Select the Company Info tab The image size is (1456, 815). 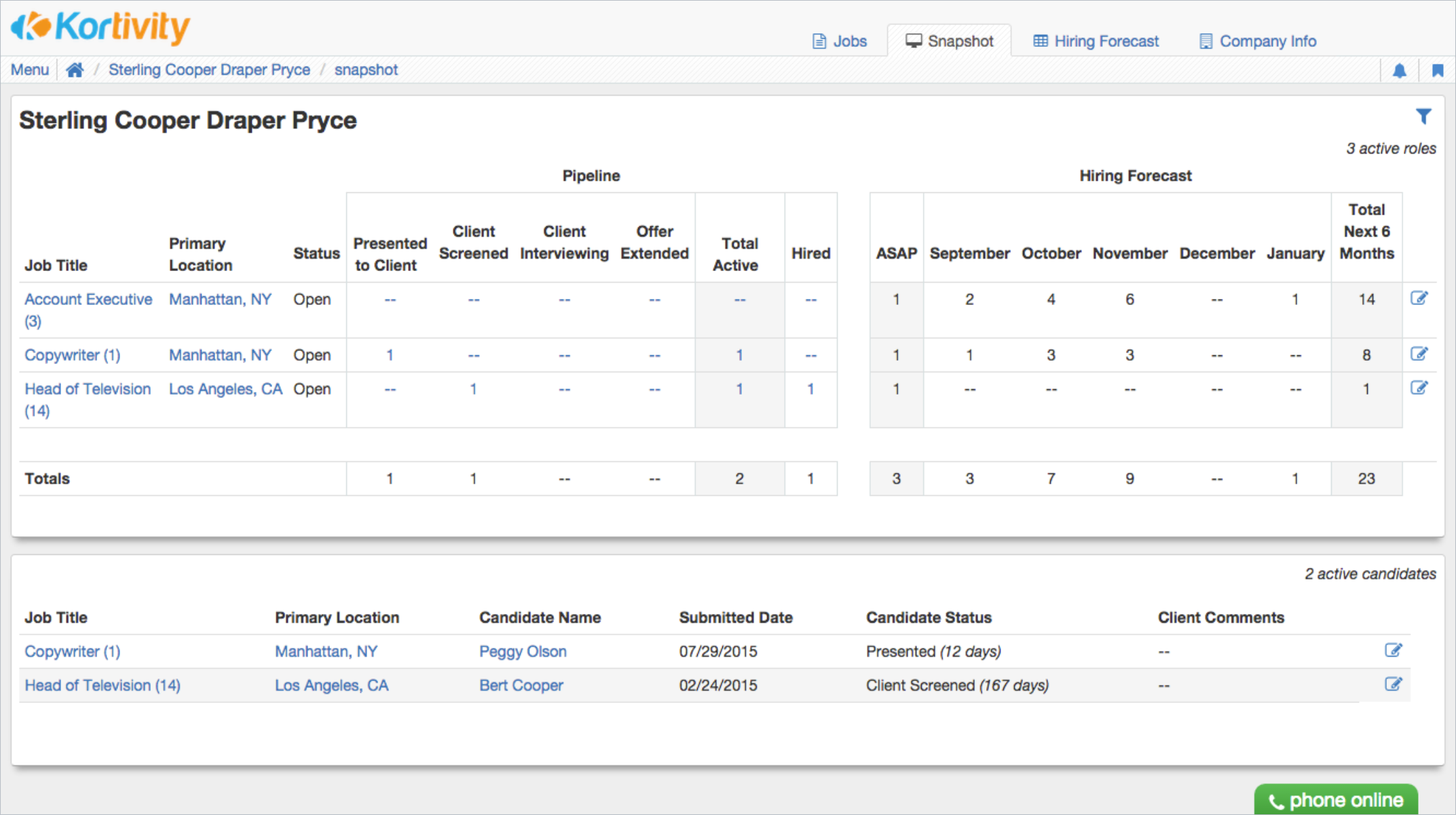coord(1258,41)
